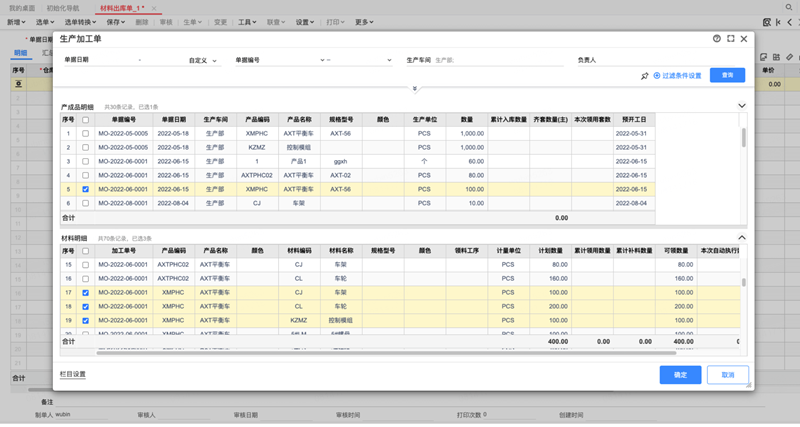This screenshot has width=800, height=427.
Task: Uncheck material row 18 CL 车轮
Action: pos(85,307)
